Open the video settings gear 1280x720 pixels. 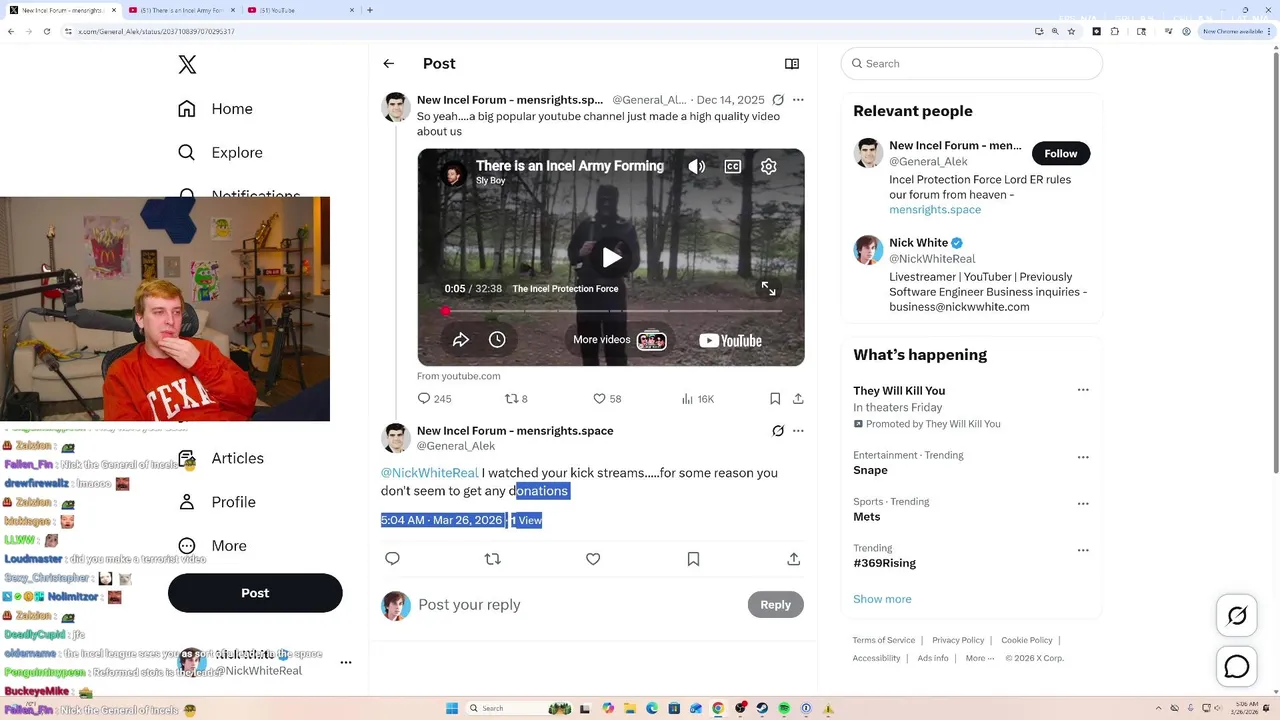pos(769,167)
